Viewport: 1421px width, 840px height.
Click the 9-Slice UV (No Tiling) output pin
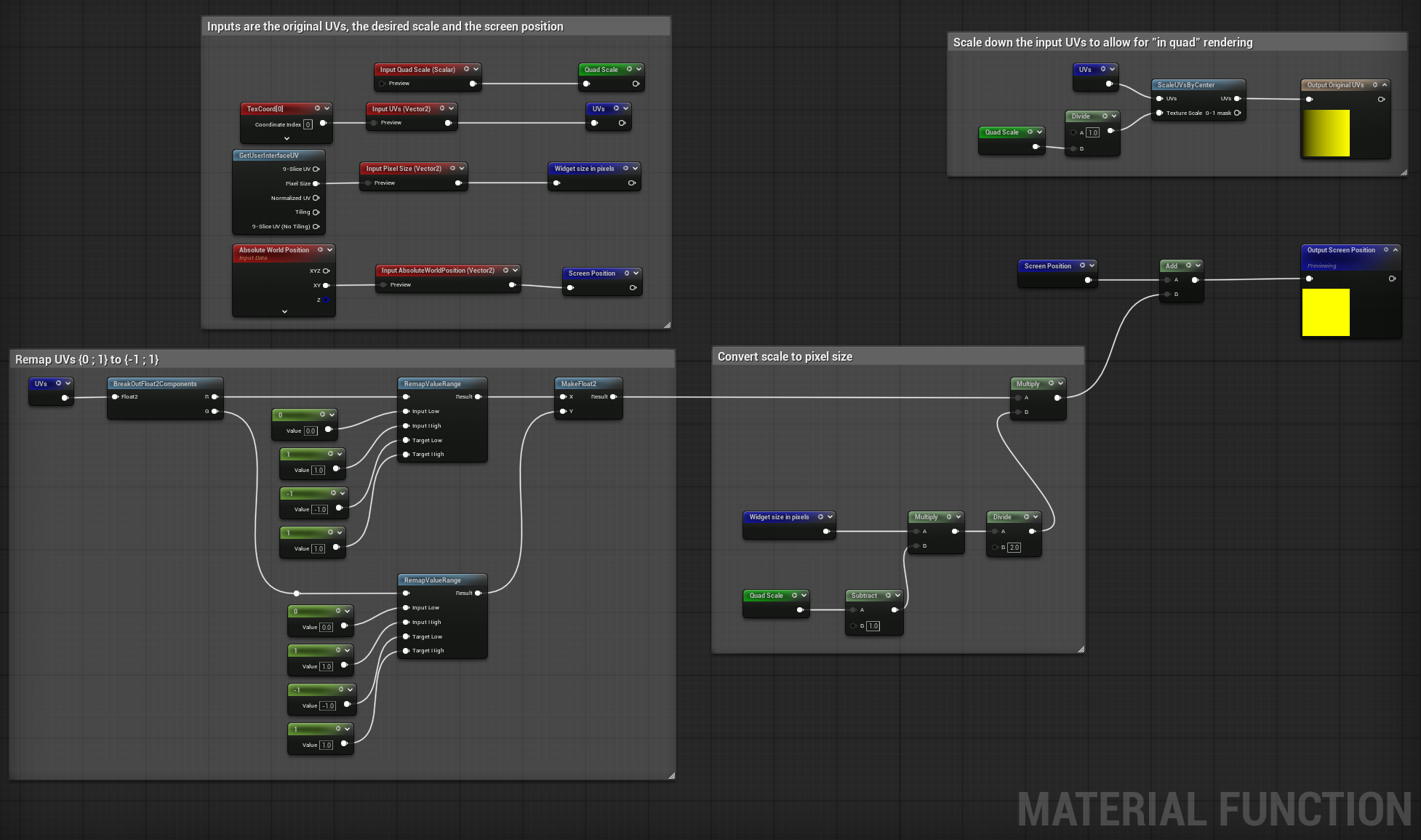point(316,226)
